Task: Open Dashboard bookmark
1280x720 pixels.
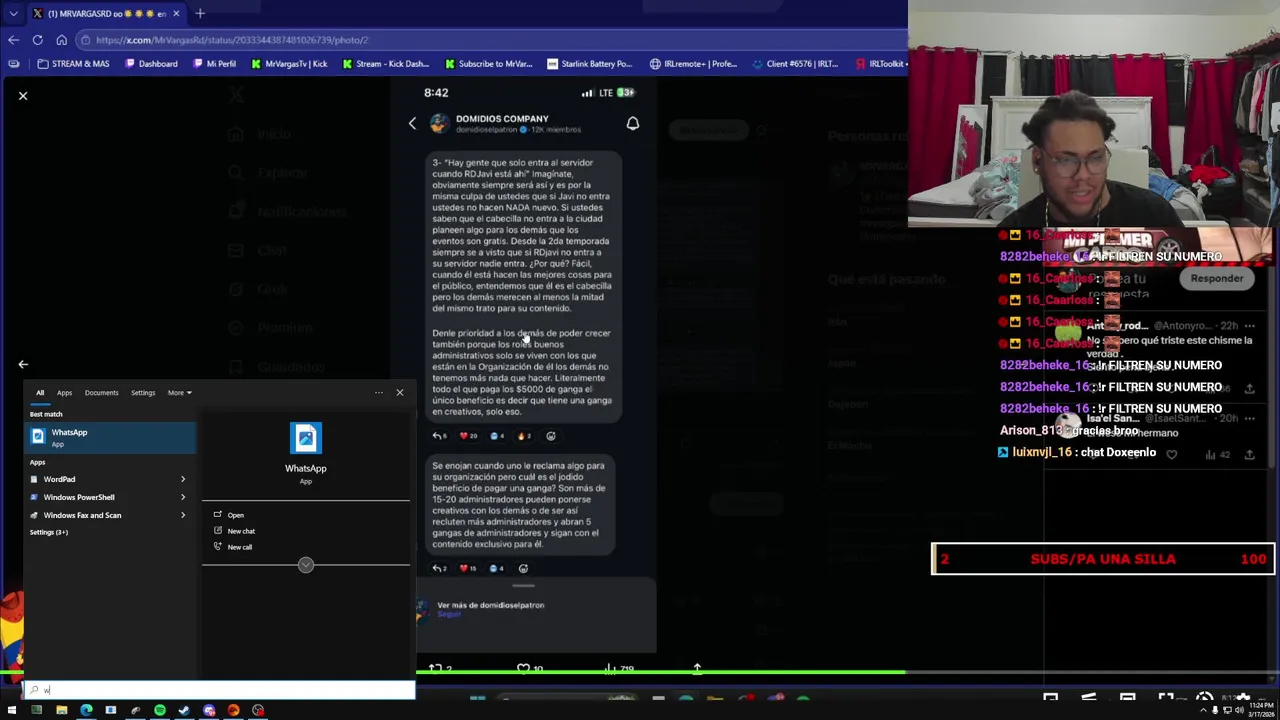Action: coord(151,64)
